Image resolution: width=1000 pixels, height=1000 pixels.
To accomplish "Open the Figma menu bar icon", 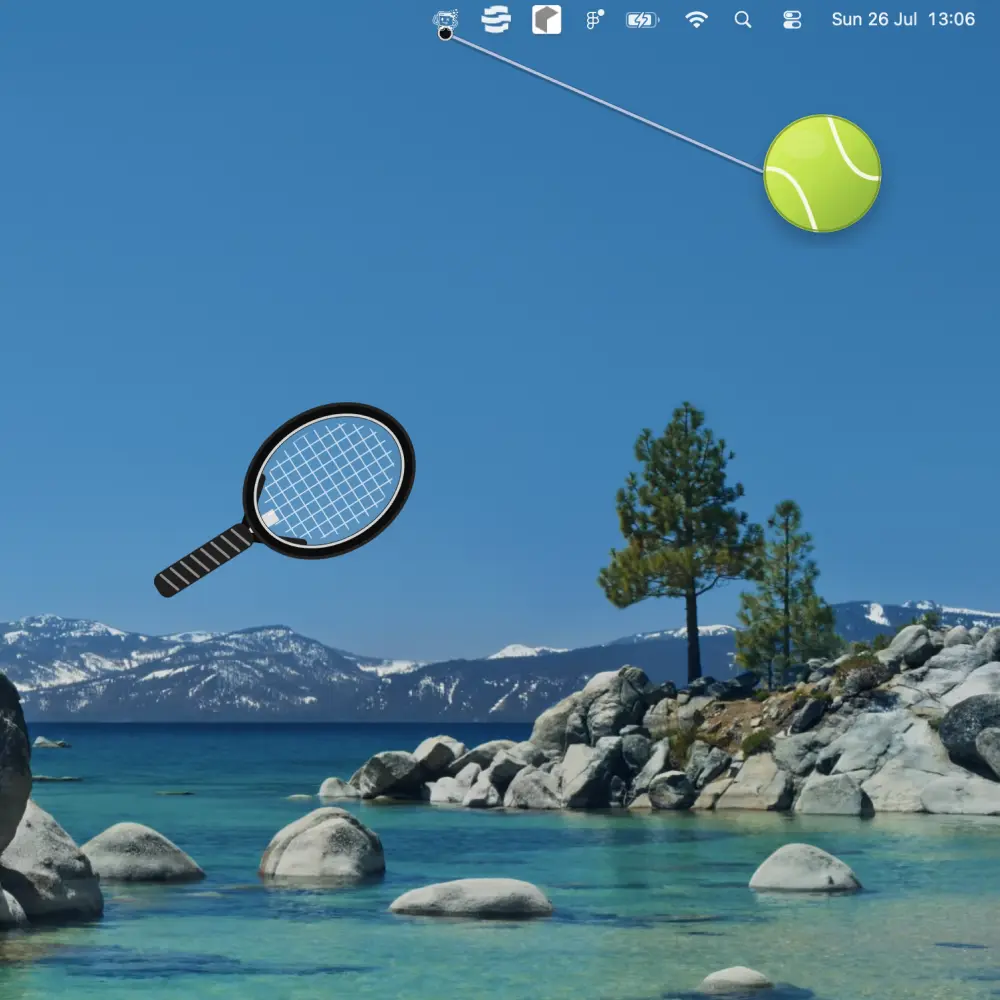I will click(594, 20).
